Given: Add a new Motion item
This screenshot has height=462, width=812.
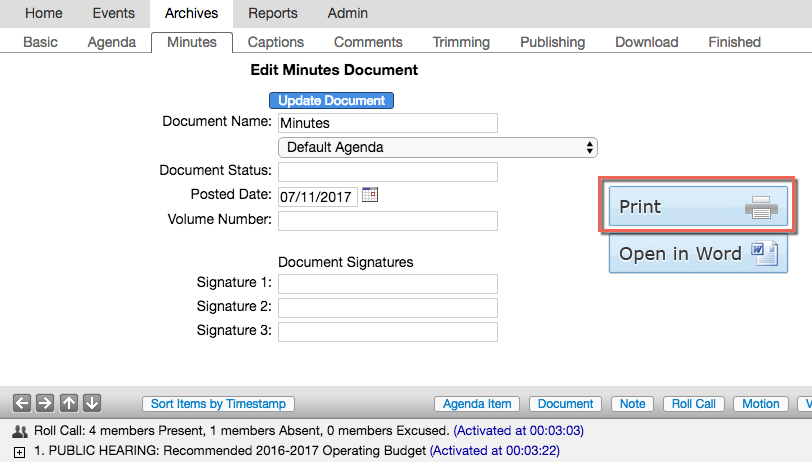Looking at the screenshot, I should 761,404.
